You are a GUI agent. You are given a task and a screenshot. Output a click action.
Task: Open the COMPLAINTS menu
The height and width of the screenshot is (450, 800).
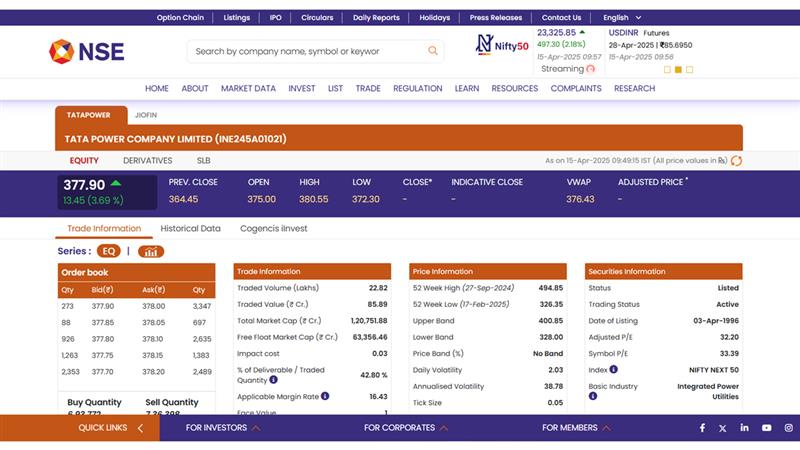click(576, 88)
